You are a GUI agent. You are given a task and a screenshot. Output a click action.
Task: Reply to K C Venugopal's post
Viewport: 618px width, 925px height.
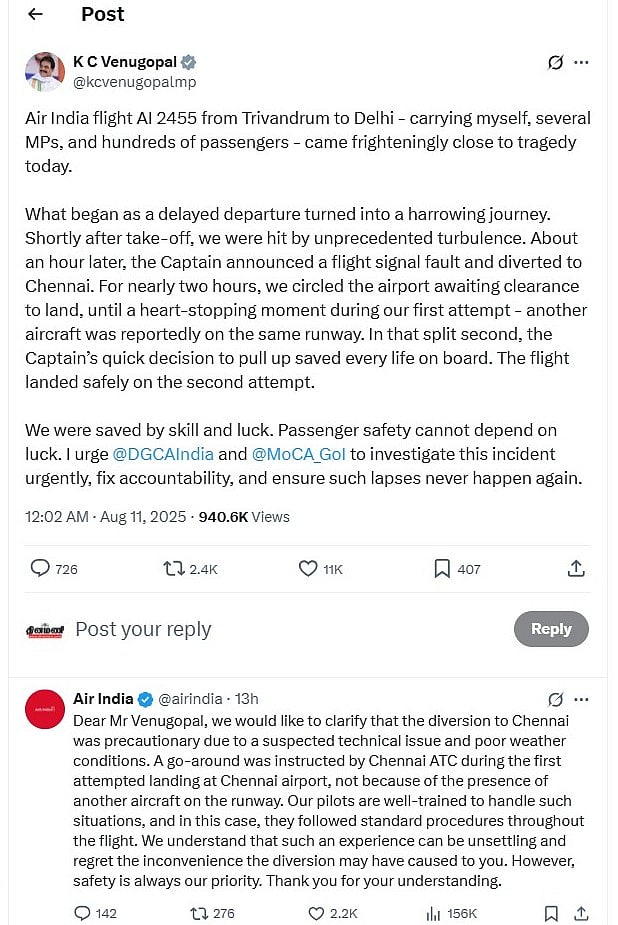tap(40, 568)
